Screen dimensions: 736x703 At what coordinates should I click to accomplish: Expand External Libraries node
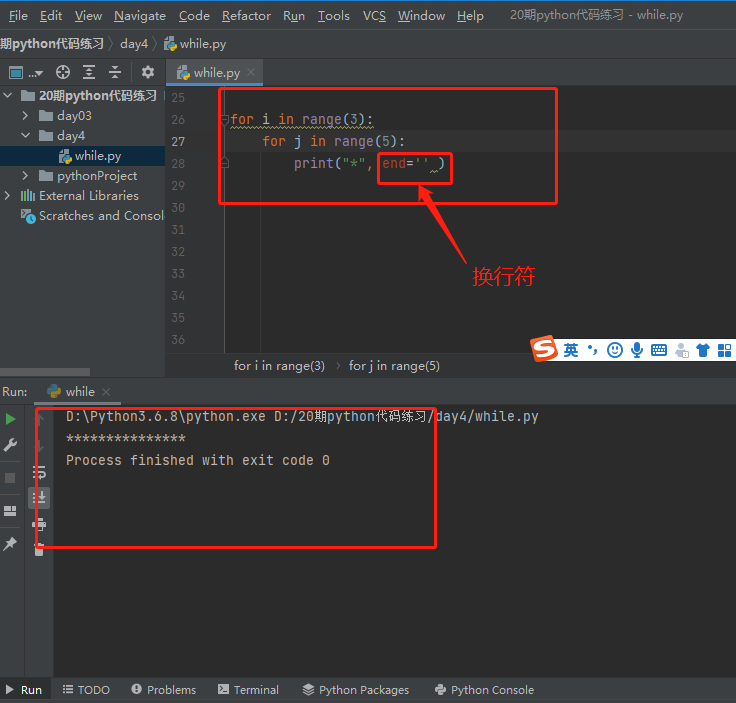click(x=9, y=196)
